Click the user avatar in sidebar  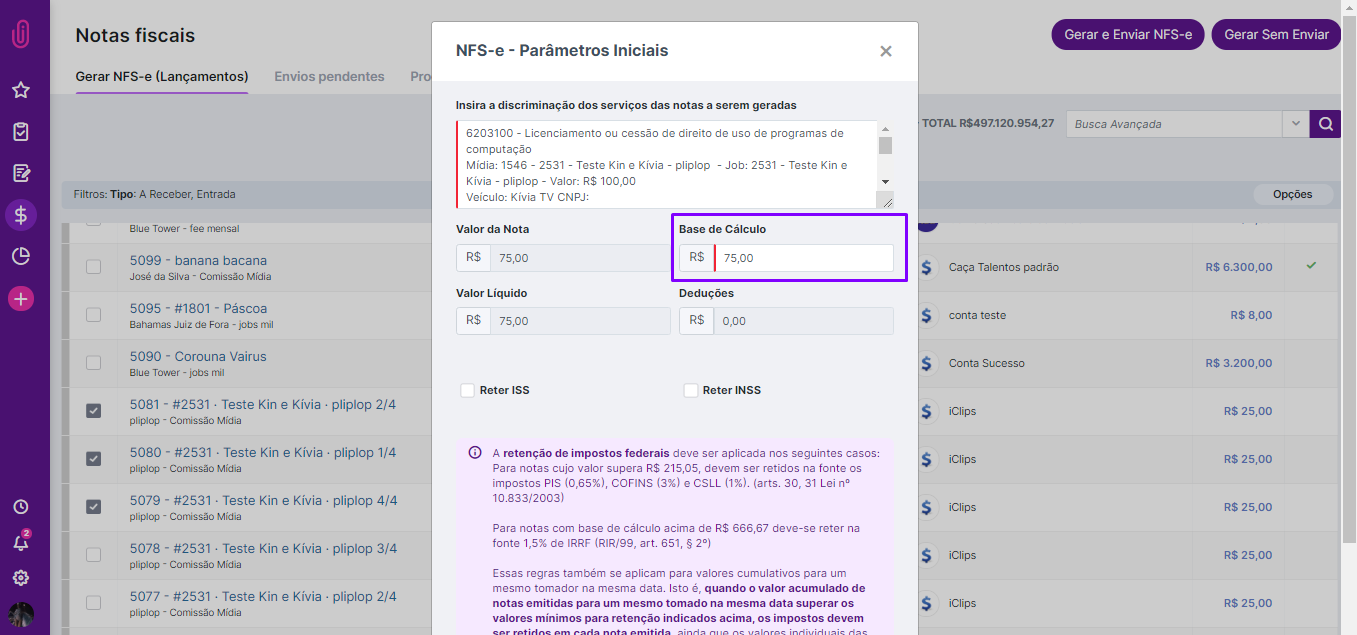click(20, 614)
